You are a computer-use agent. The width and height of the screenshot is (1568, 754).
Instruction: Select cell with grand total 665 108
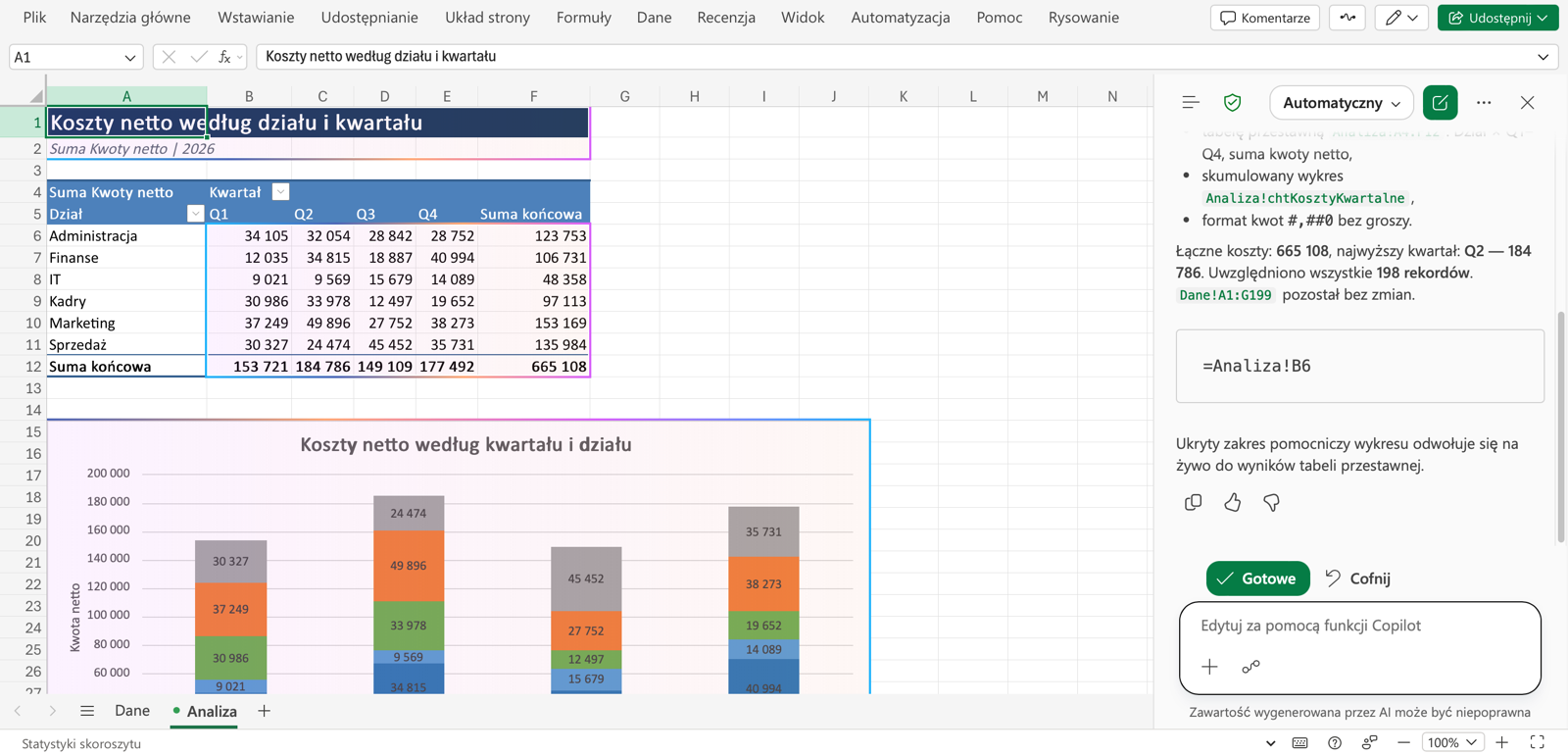tap(534, 367)
